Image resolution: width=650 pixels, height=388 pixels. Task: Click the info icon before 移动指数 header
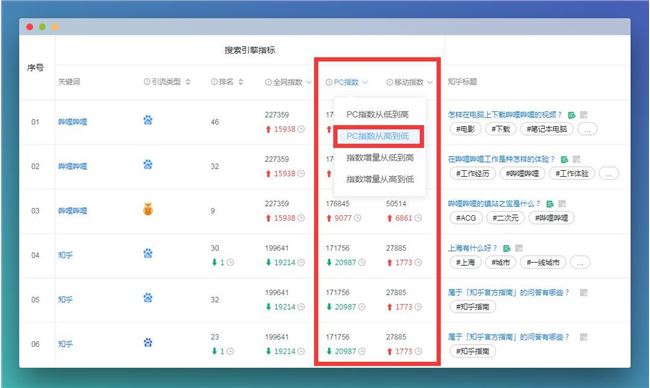[389, 82]
